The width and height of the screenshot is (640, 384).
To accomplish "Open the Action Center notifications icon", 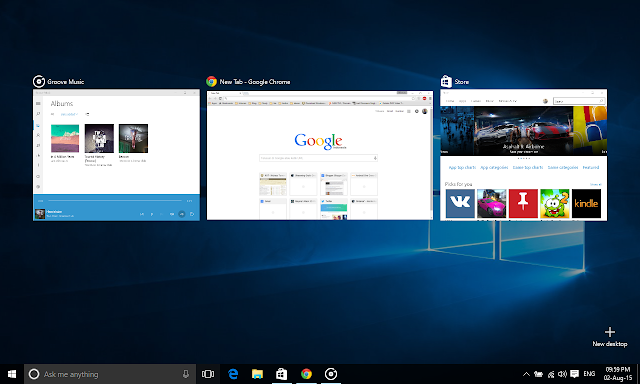I will pyautogui.click(x=575, y=374).
